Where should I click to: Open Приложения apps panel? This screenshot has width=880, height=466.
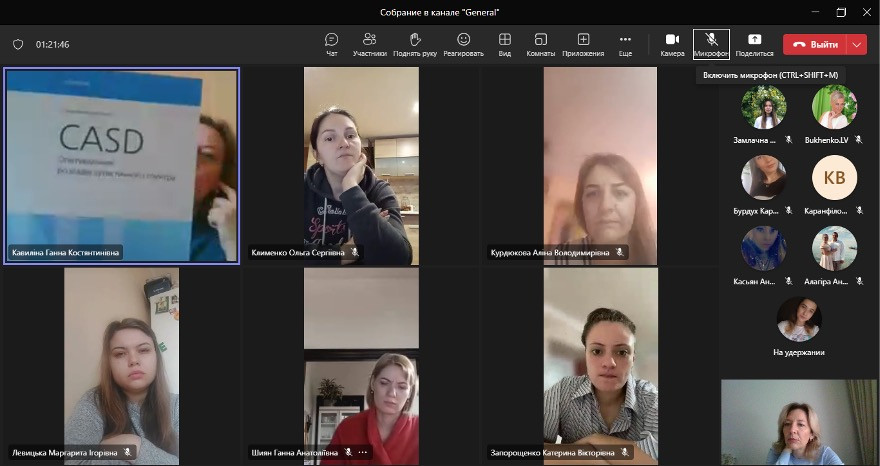click(583, 44)
